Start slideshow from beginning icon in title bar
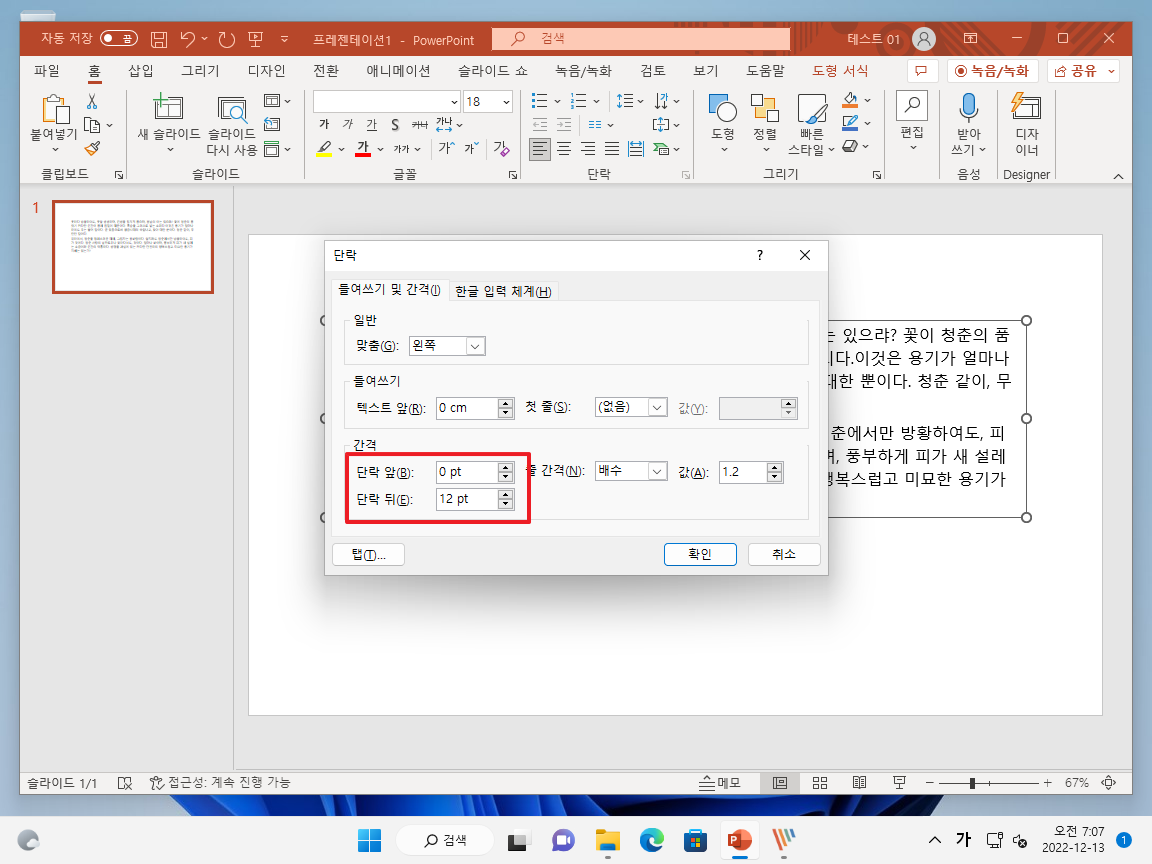Image resolution: width=1152 pixels, height=864 pixels. pyautogui.click(x=256, y=39)
